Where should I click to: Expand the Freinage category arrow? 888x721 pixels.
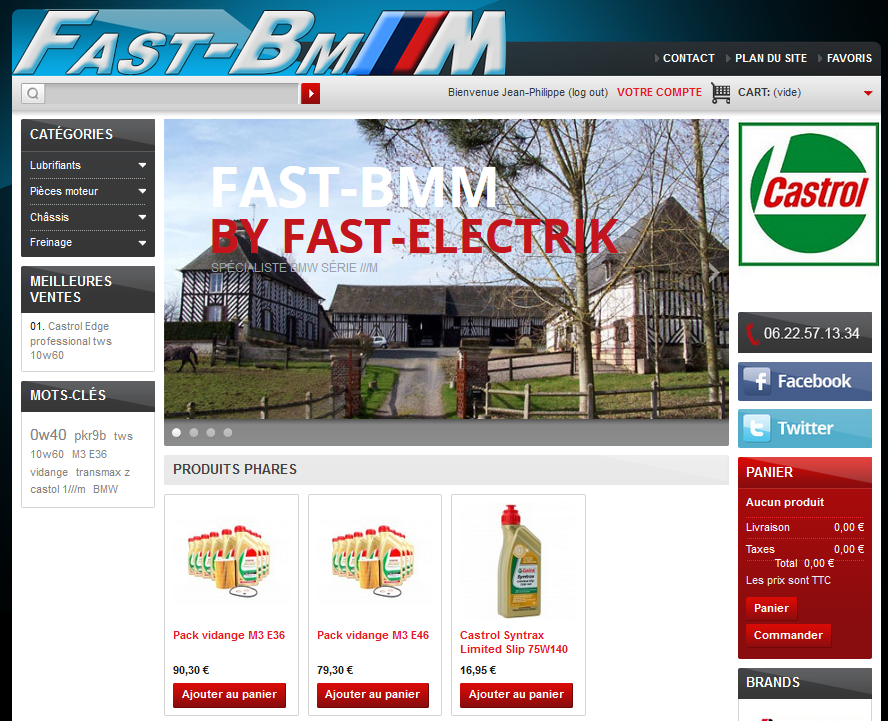click(142, 243)
